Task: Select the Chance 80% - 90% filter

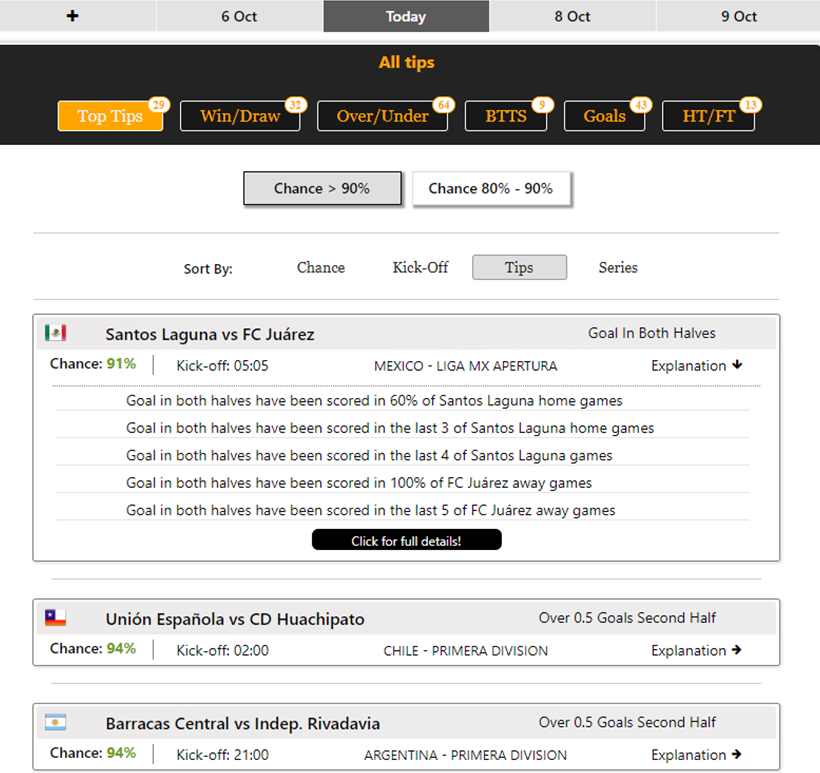Action: (x=490, y=188)
